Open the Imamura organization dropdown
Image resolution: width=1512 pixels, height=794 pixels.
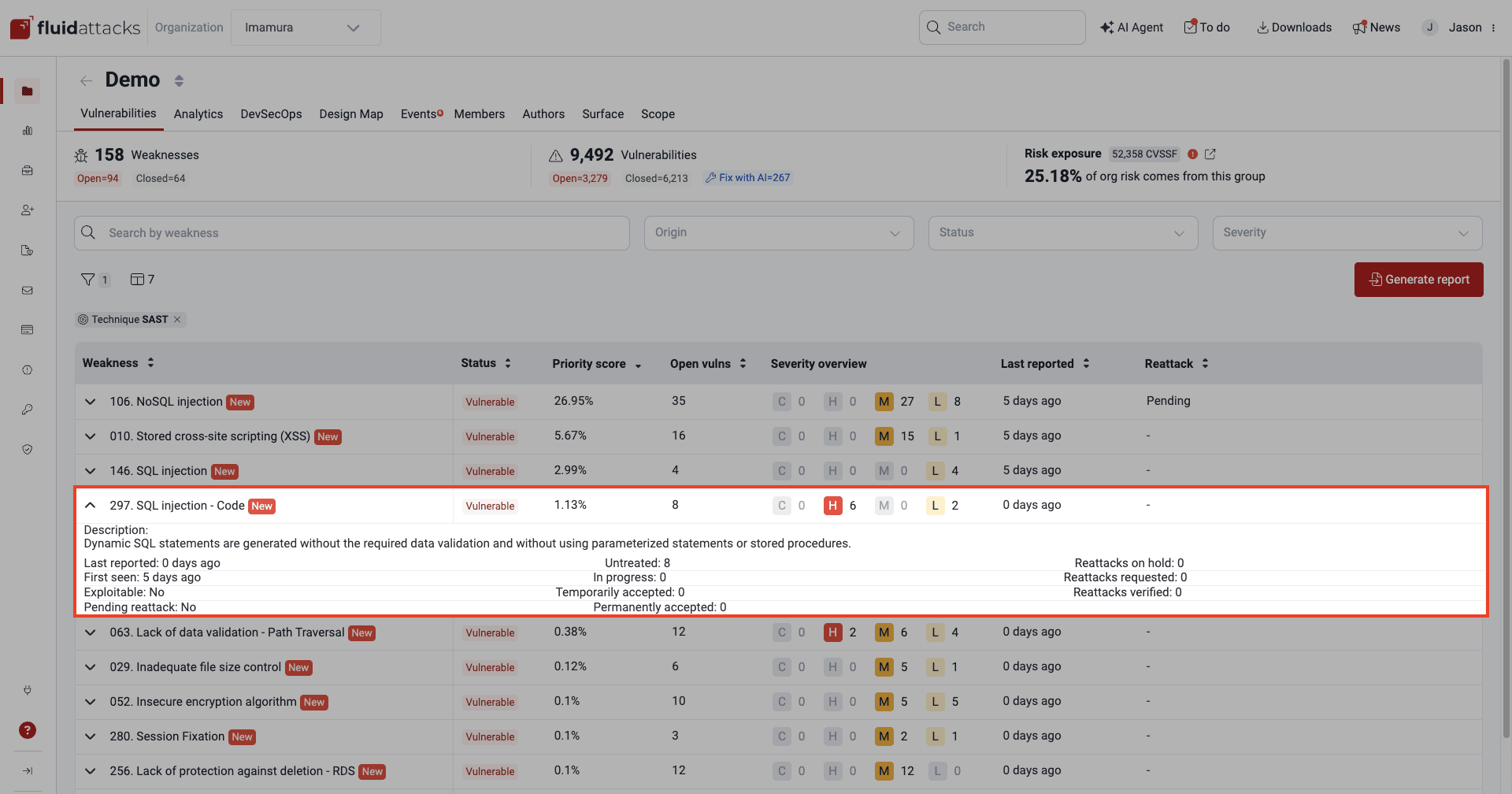pos(306,28)
